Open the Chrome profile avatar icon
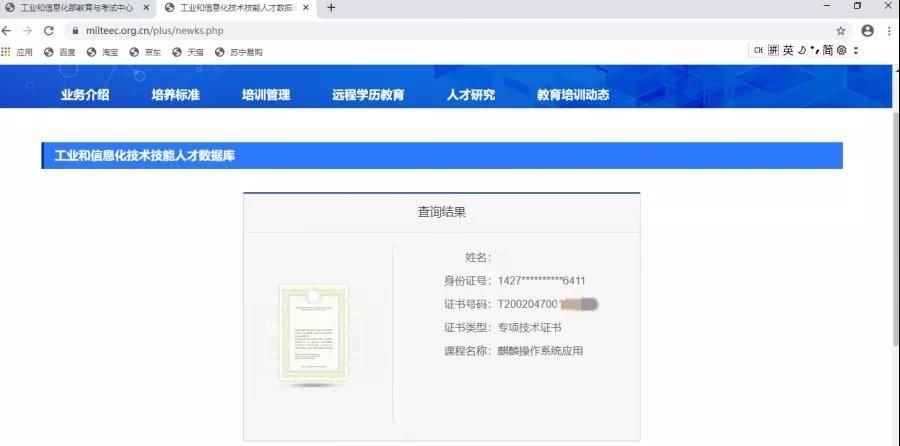 pos(867,31)
